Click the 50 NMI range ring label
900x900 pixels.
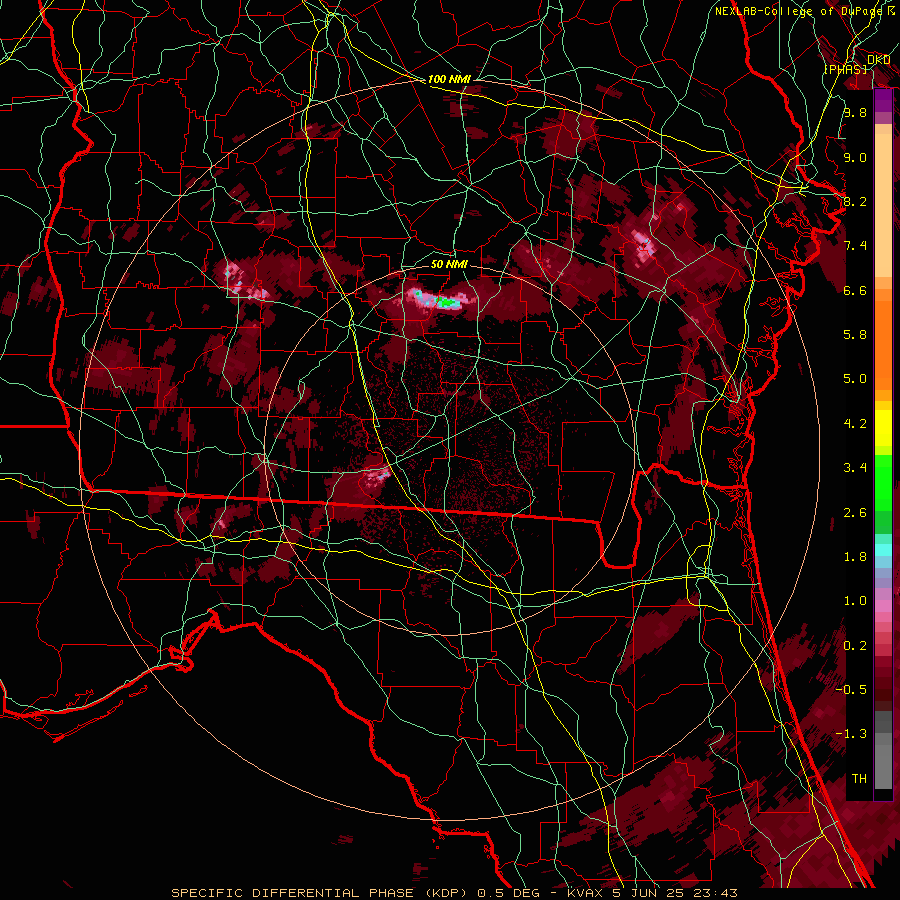(449, 264)
